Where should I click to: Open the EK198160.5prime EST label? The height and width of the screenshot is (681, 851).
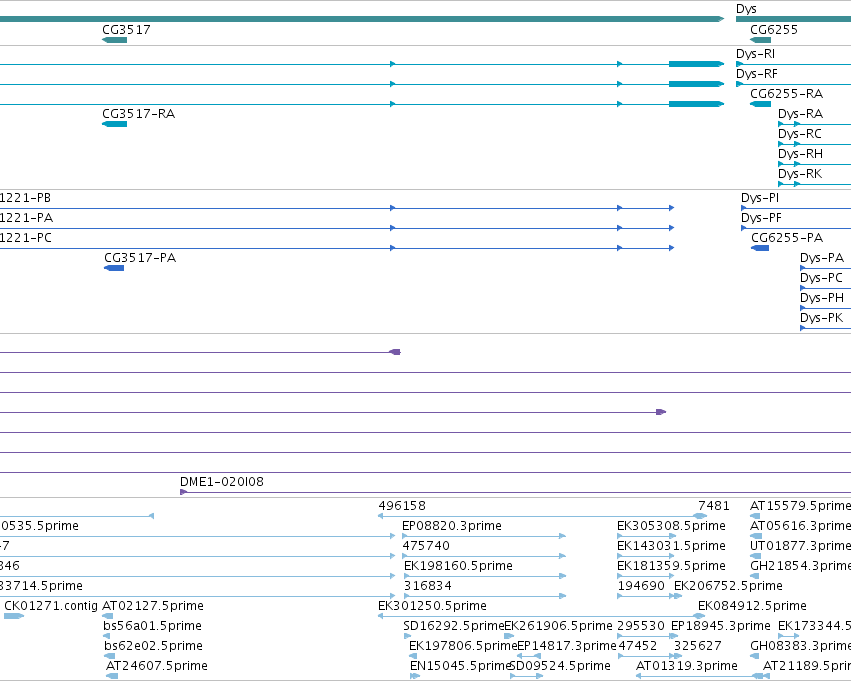click(x=458, y=567)
